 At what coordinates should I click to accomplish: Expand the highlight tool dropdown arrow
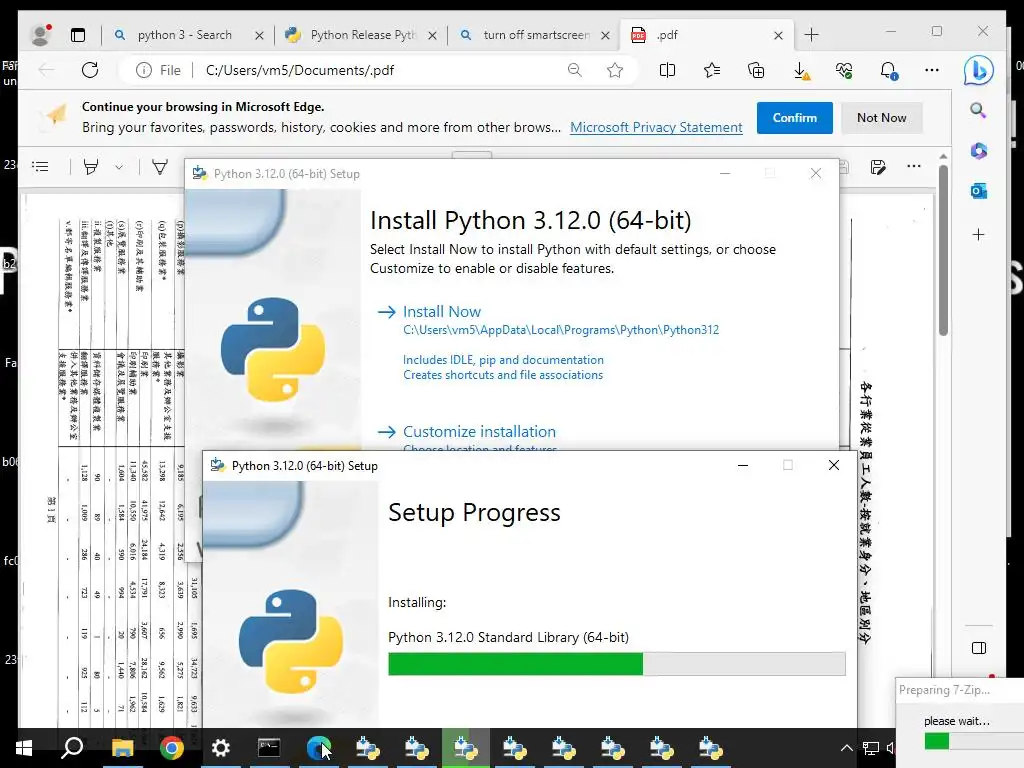(119, 167)
